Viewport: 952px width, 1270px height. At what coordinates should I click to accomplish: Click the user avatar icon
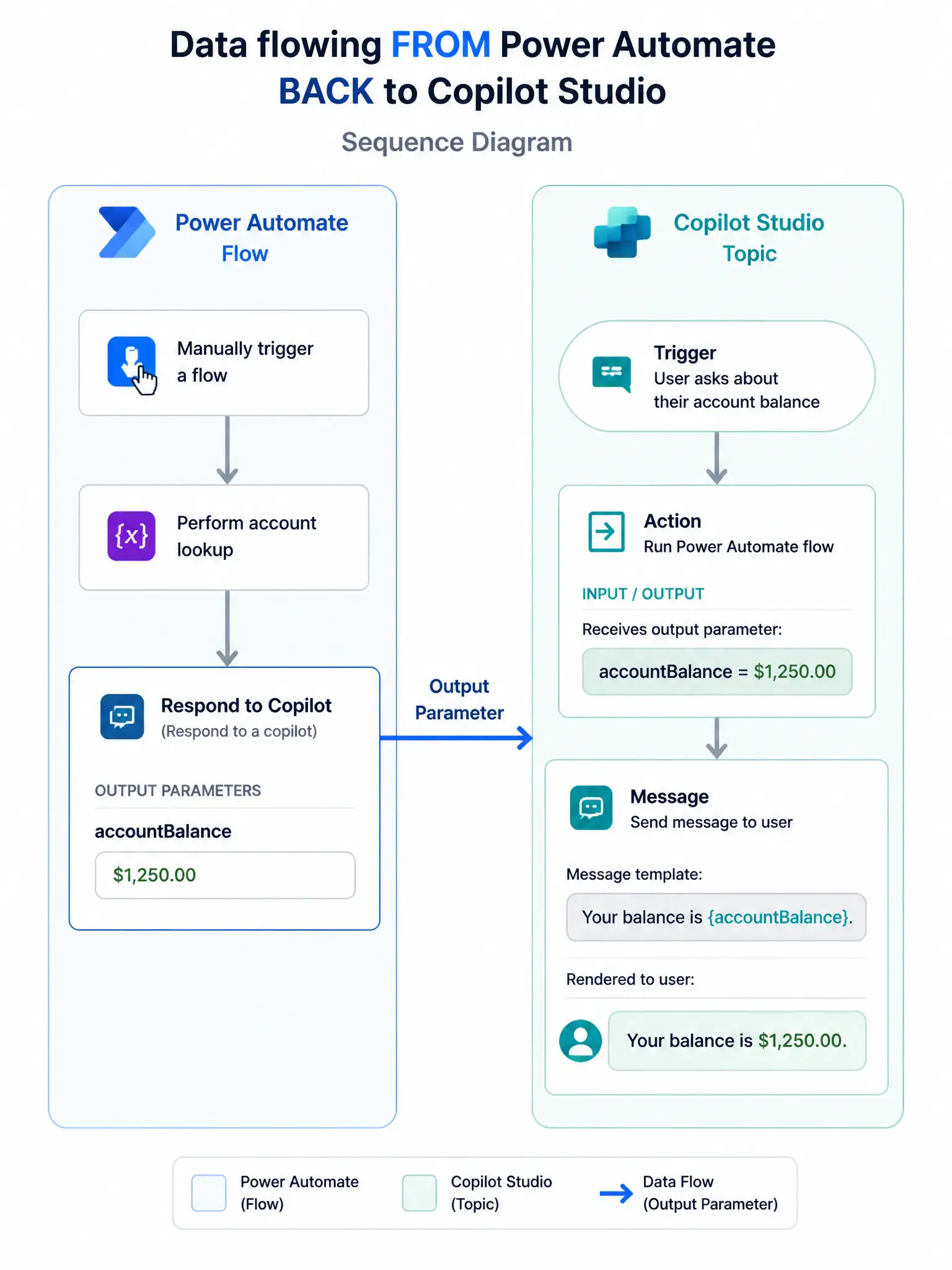[580, 1041]
